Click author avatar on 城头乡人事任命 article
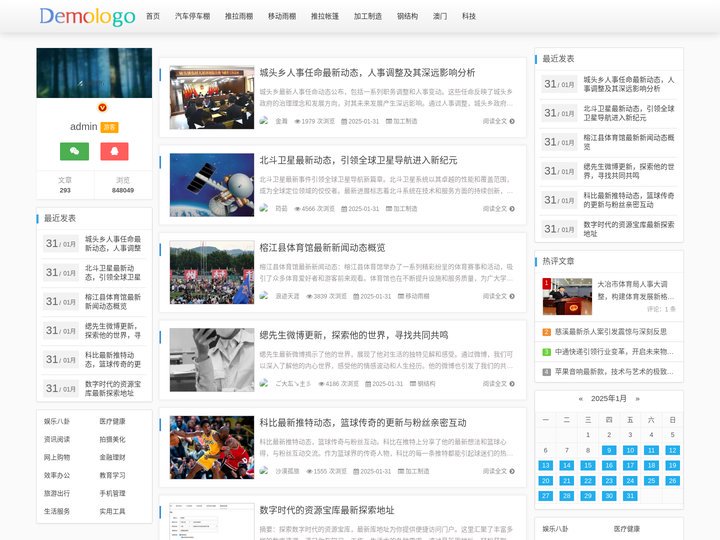The width and height of the screenshot is (720, 540). [264, 121]
